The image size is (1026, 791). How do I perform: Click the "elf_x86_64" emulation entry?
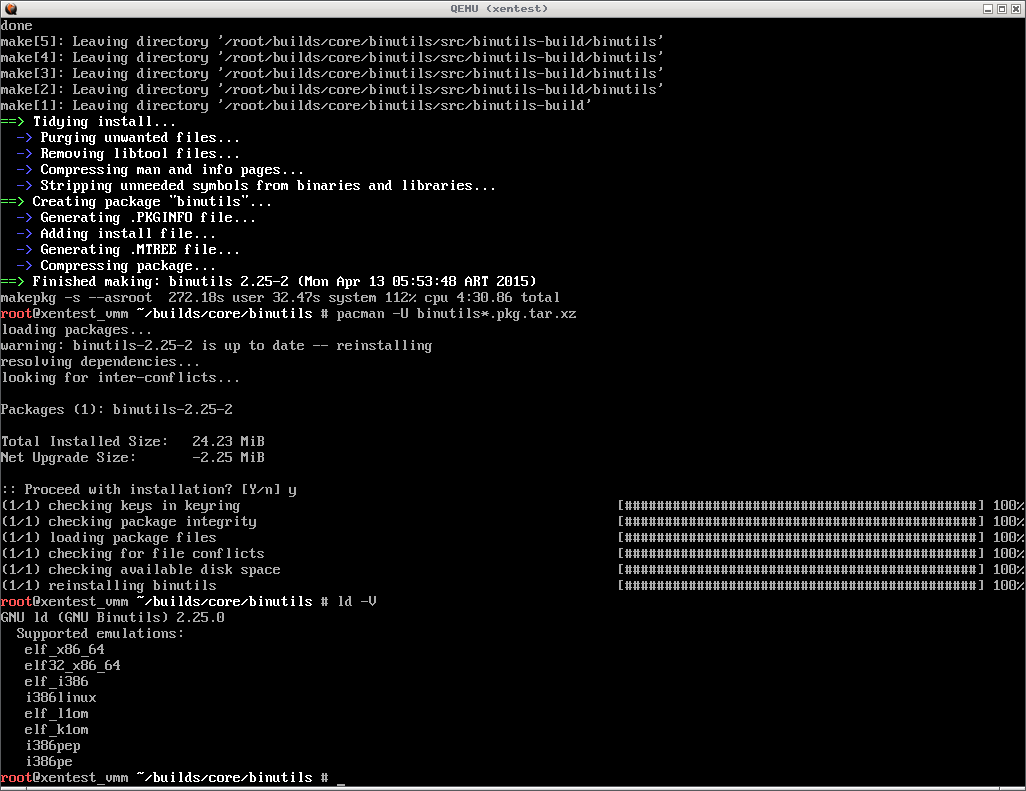64,650
